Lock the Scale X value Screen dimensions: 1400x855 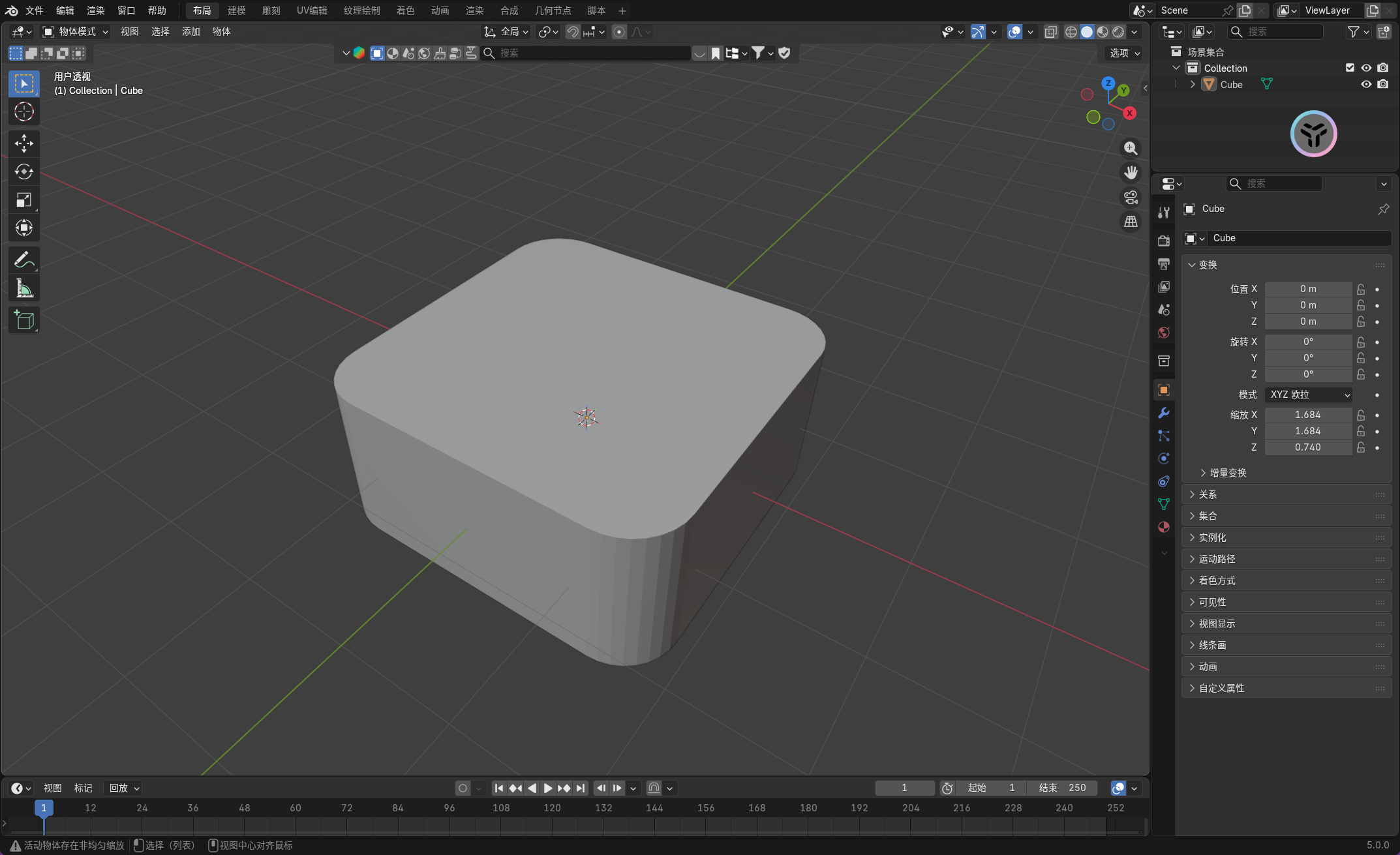[x=1361, y=415]
